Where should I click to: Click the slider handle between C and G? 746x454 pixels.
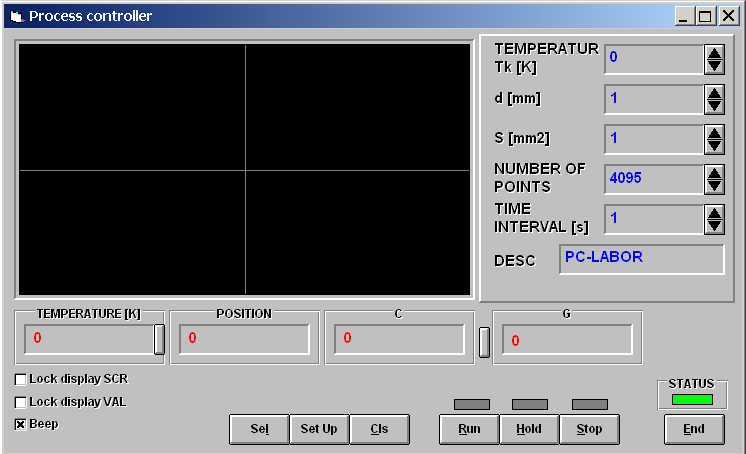tap(484, 342)
